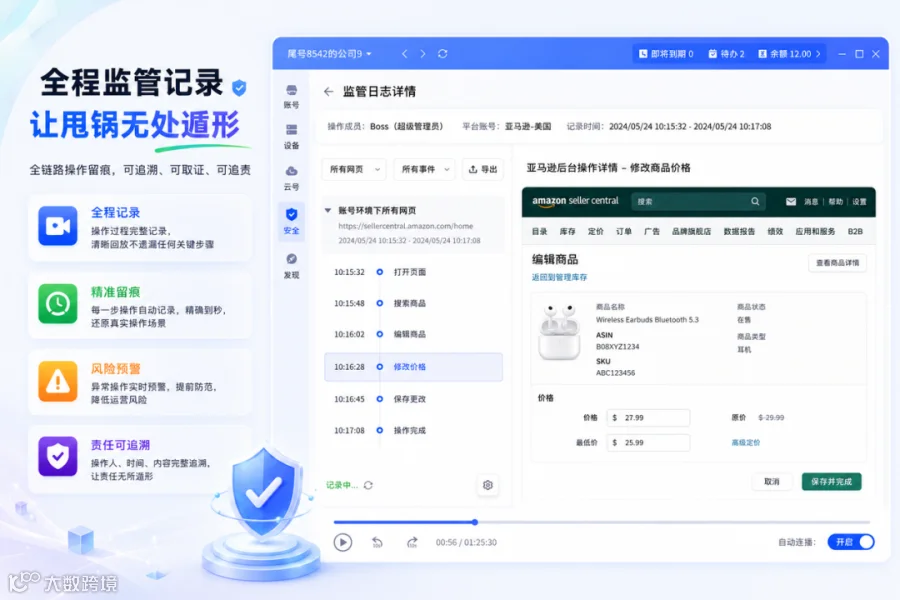
Task: Click the Amazon search magnifier icon
Action: point(755,202)
